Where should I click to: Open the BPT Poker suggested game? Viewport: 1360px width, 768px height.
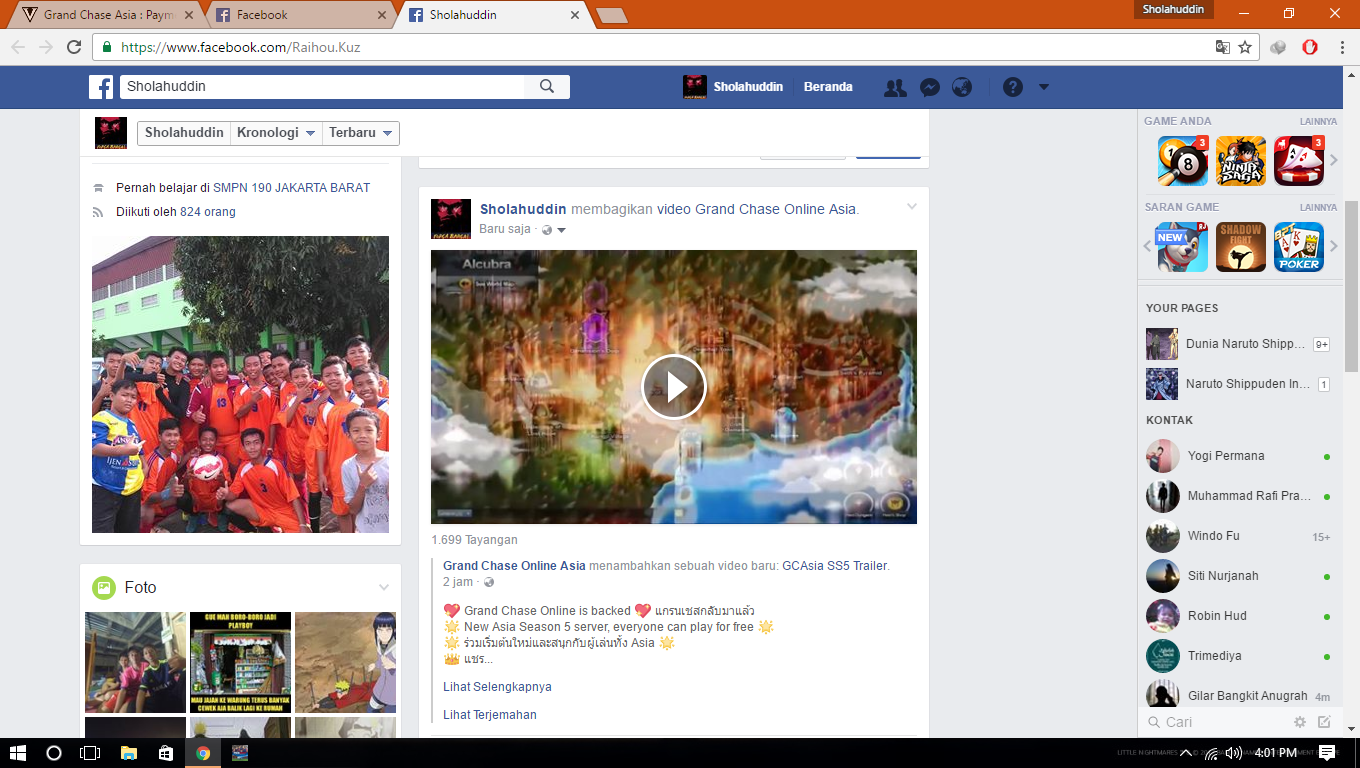1299,247
